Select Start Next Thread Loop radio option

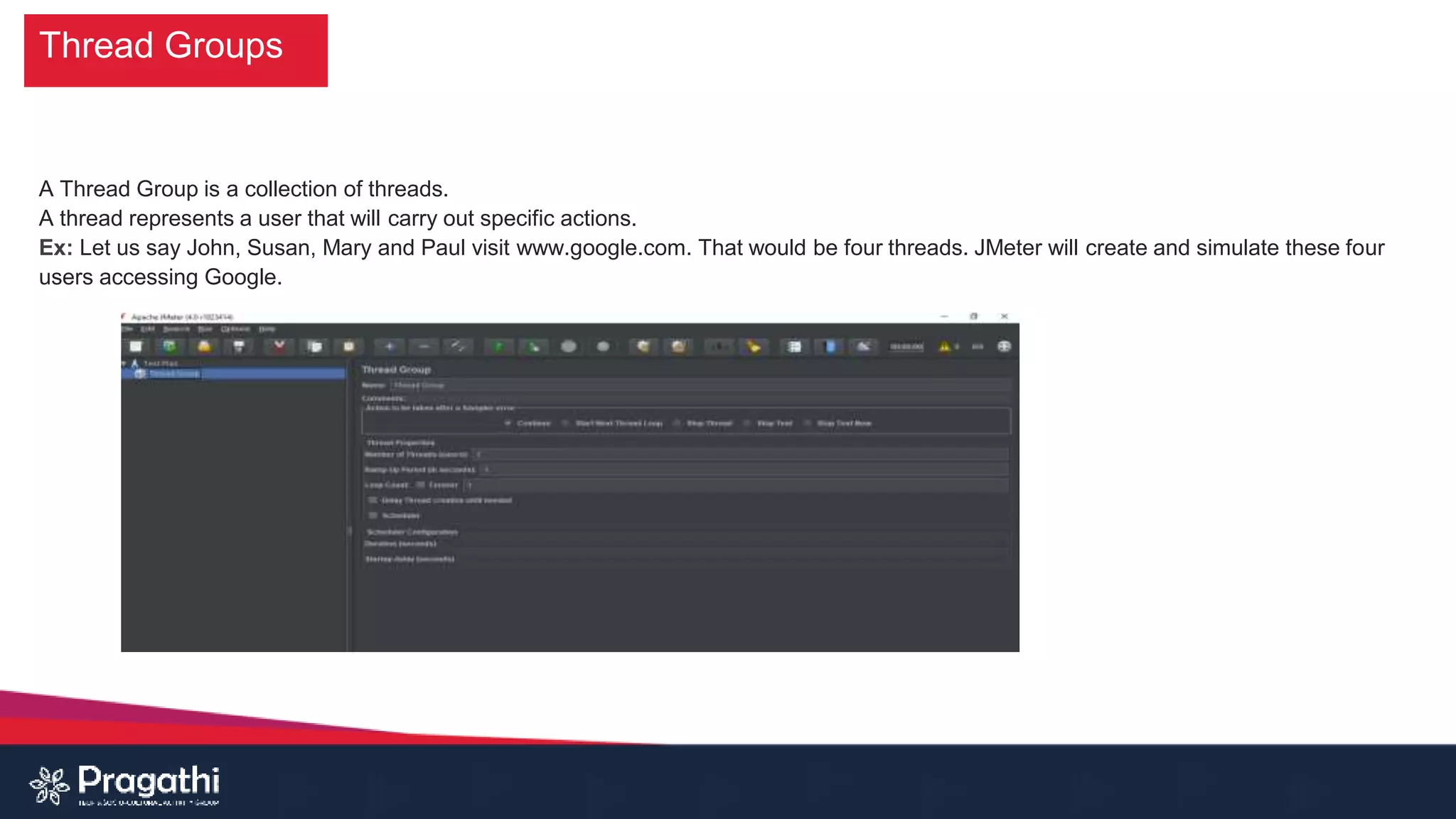pyautogui.click(x=565, y=423)
